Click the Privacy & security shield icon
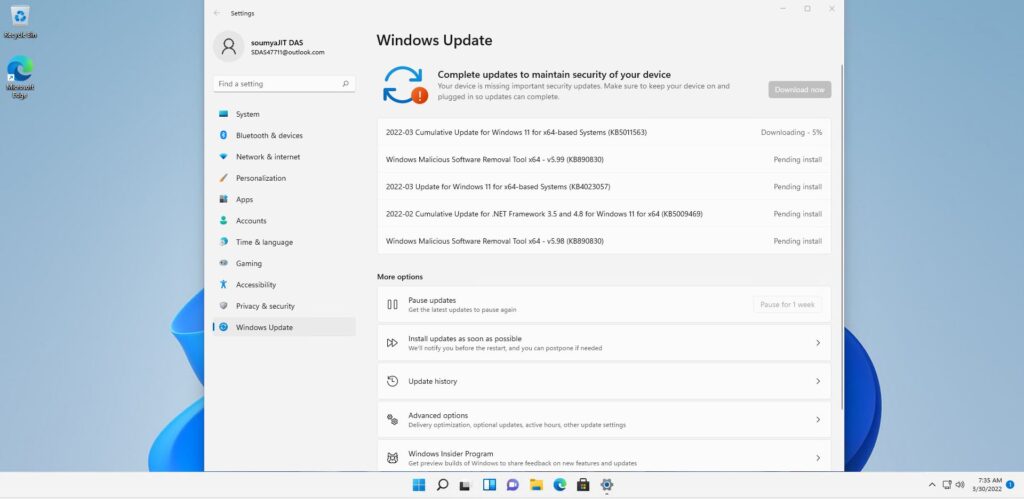This screenshot has width=1024, height=499. (223, 306)
